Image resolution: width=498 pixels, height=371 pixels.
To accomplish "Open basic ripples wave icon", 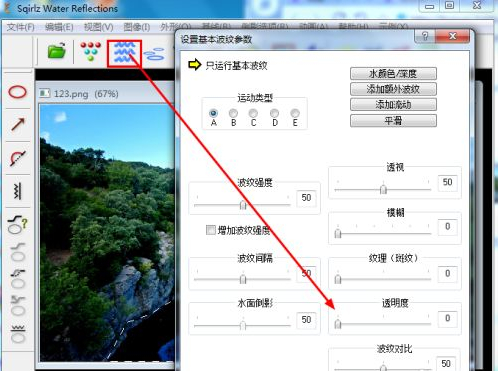I will pos(124,53).
